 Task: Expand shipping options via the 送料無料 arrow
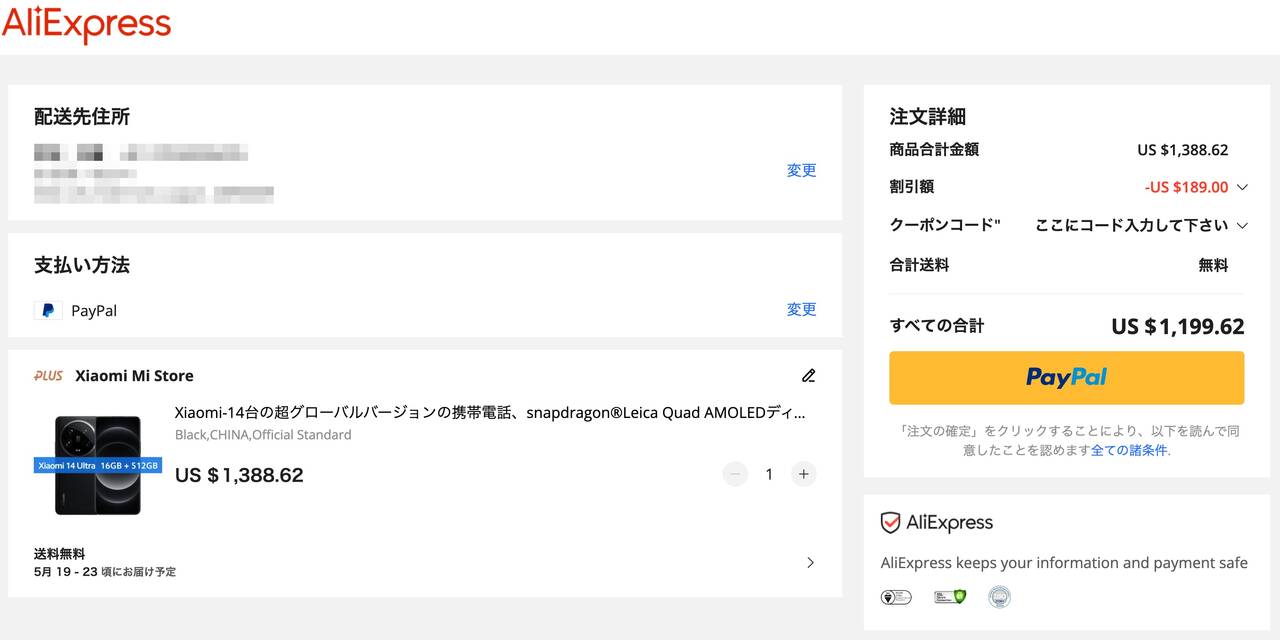[x=810, y=562]
